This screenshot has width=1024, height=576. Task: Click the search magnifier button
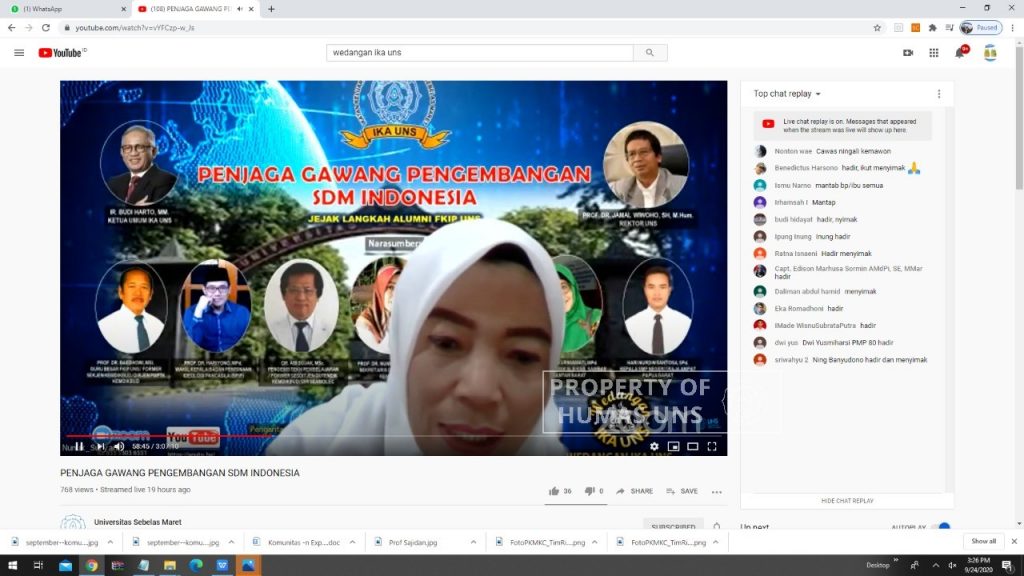(x=650, y=53)
